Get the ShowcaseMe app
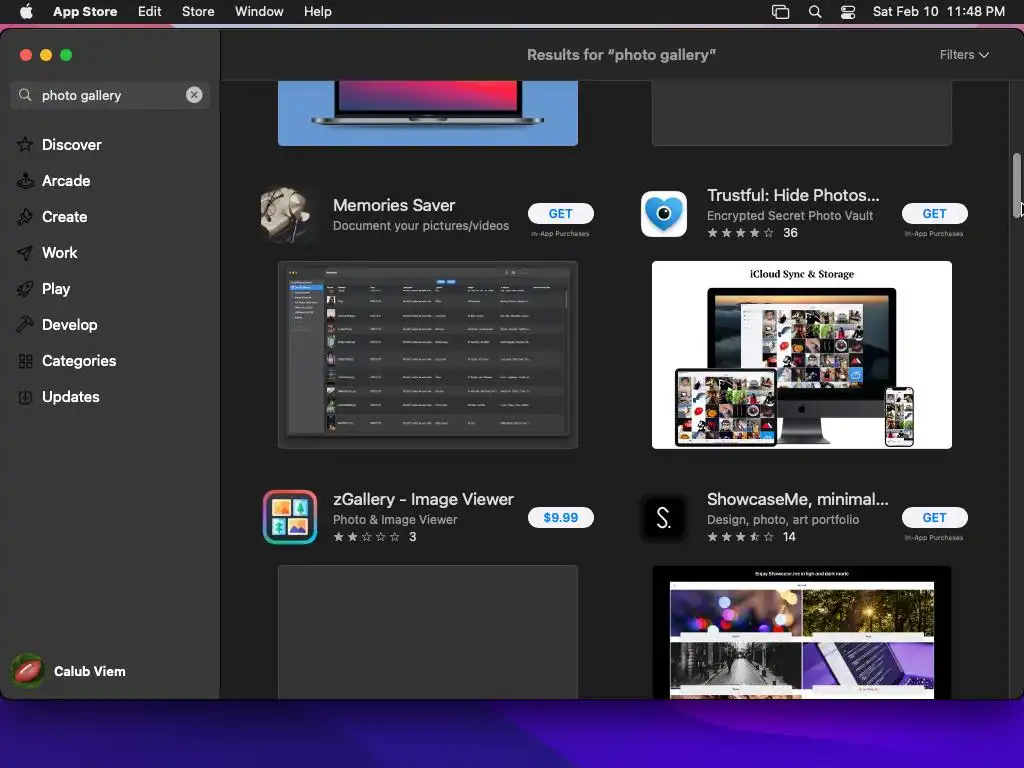The width and height of the screenshot is (1024, 768). point(935,517)
